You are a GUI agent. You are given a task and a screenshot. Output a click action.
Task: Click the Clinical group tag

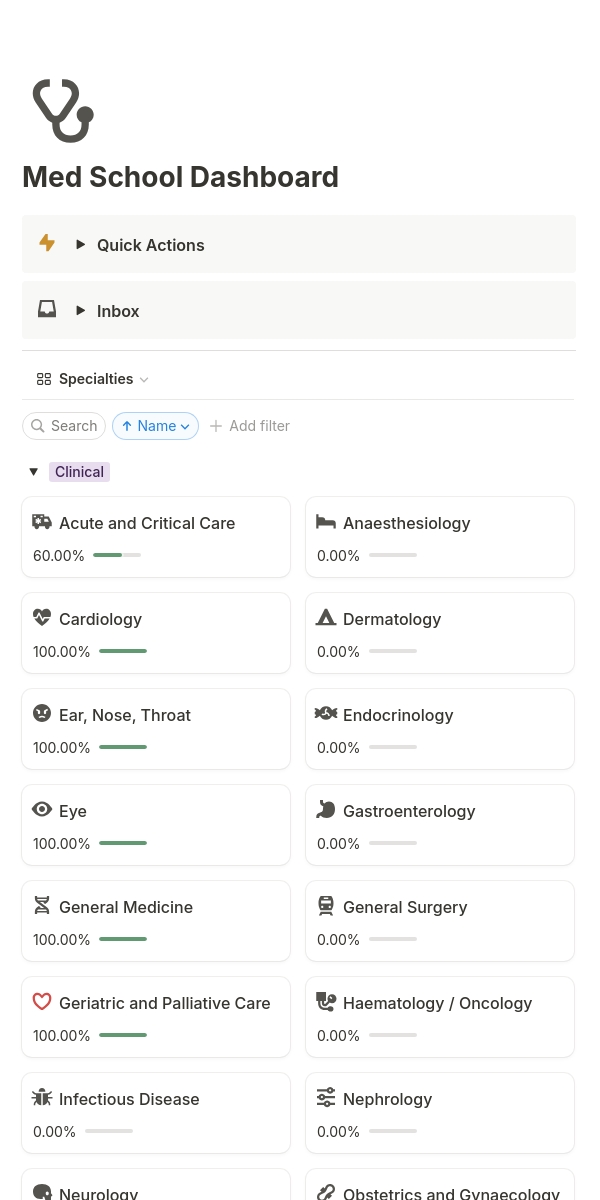[79, 472]
